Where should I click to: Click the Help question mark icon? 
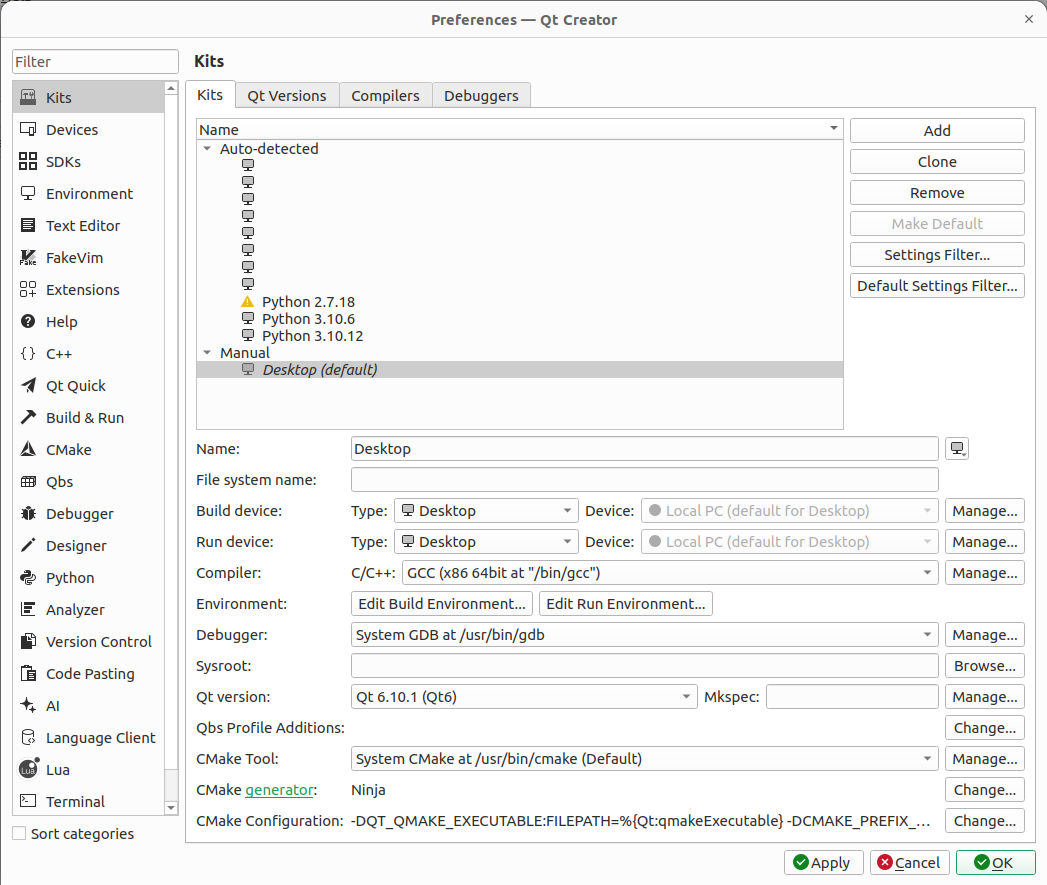(28, 322)
